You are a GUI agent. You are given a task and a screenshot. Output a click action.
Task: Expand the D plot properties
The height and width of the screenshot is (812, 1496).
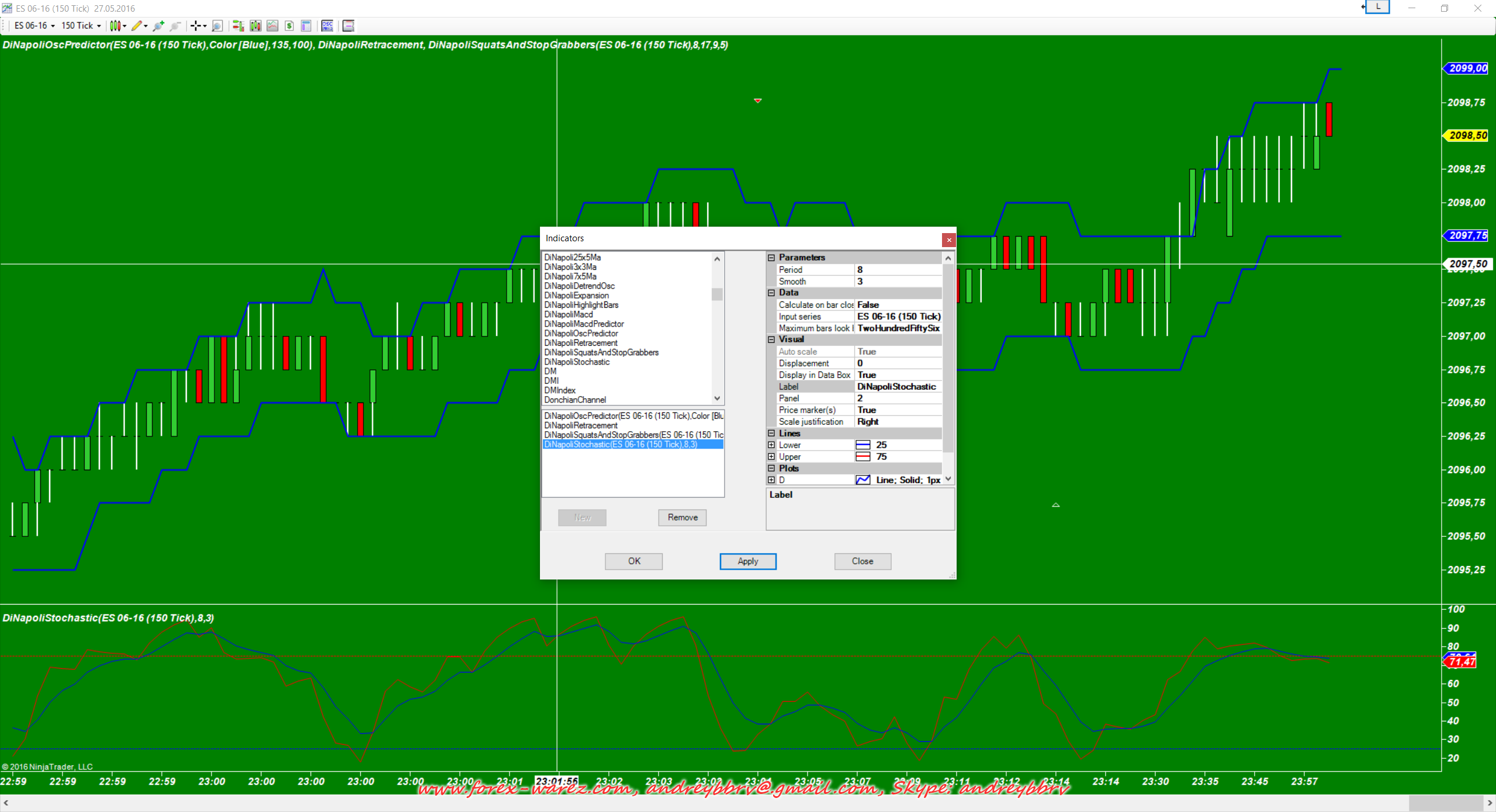click(x=771, y=480)
